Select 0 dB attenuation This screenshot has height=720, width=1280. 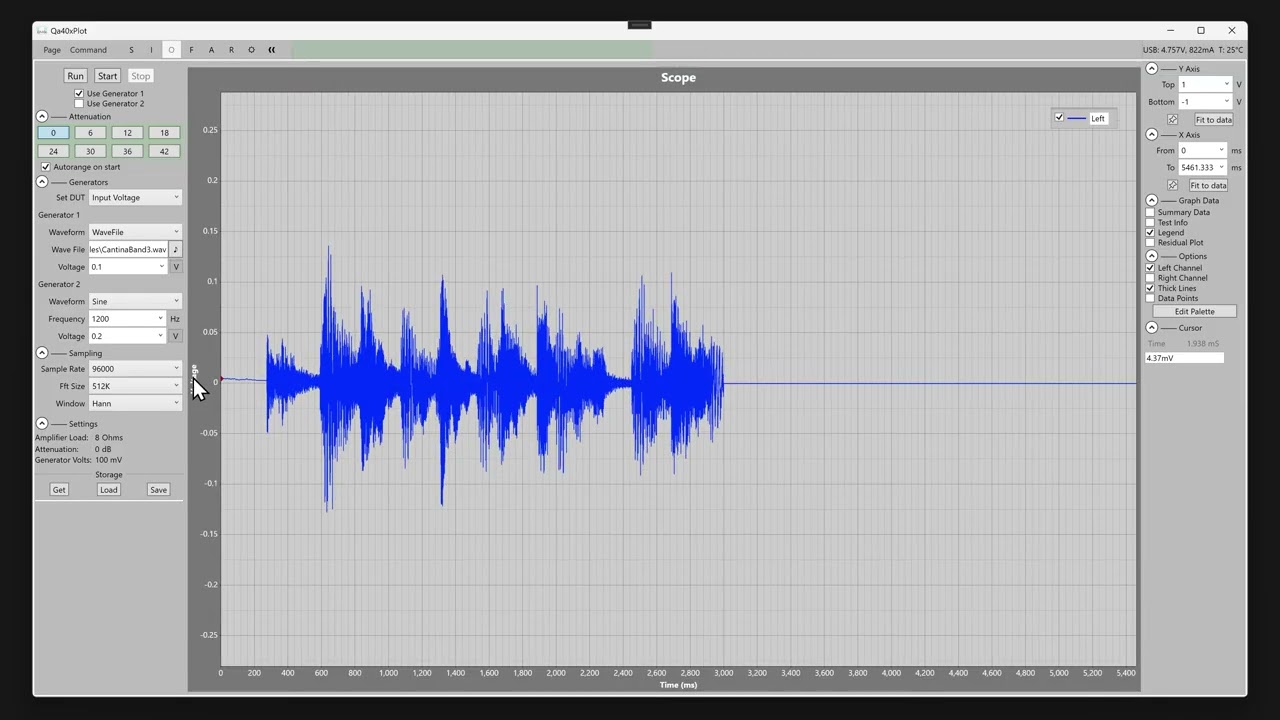pos(53,133)
